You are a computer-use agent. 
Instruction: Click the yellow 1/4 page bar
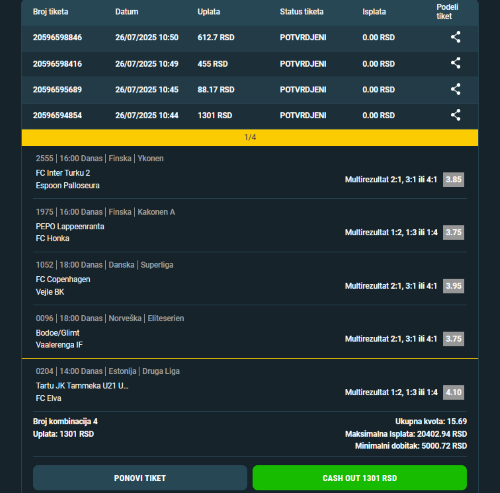coord(250,137)
